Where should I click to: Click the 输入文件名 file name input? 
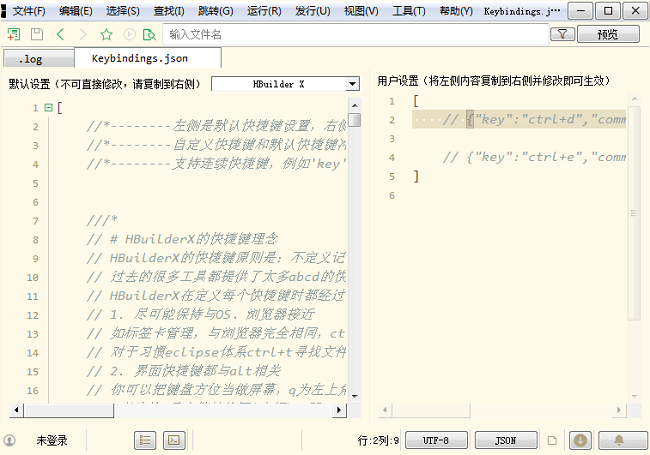click(x=356, y=34)
